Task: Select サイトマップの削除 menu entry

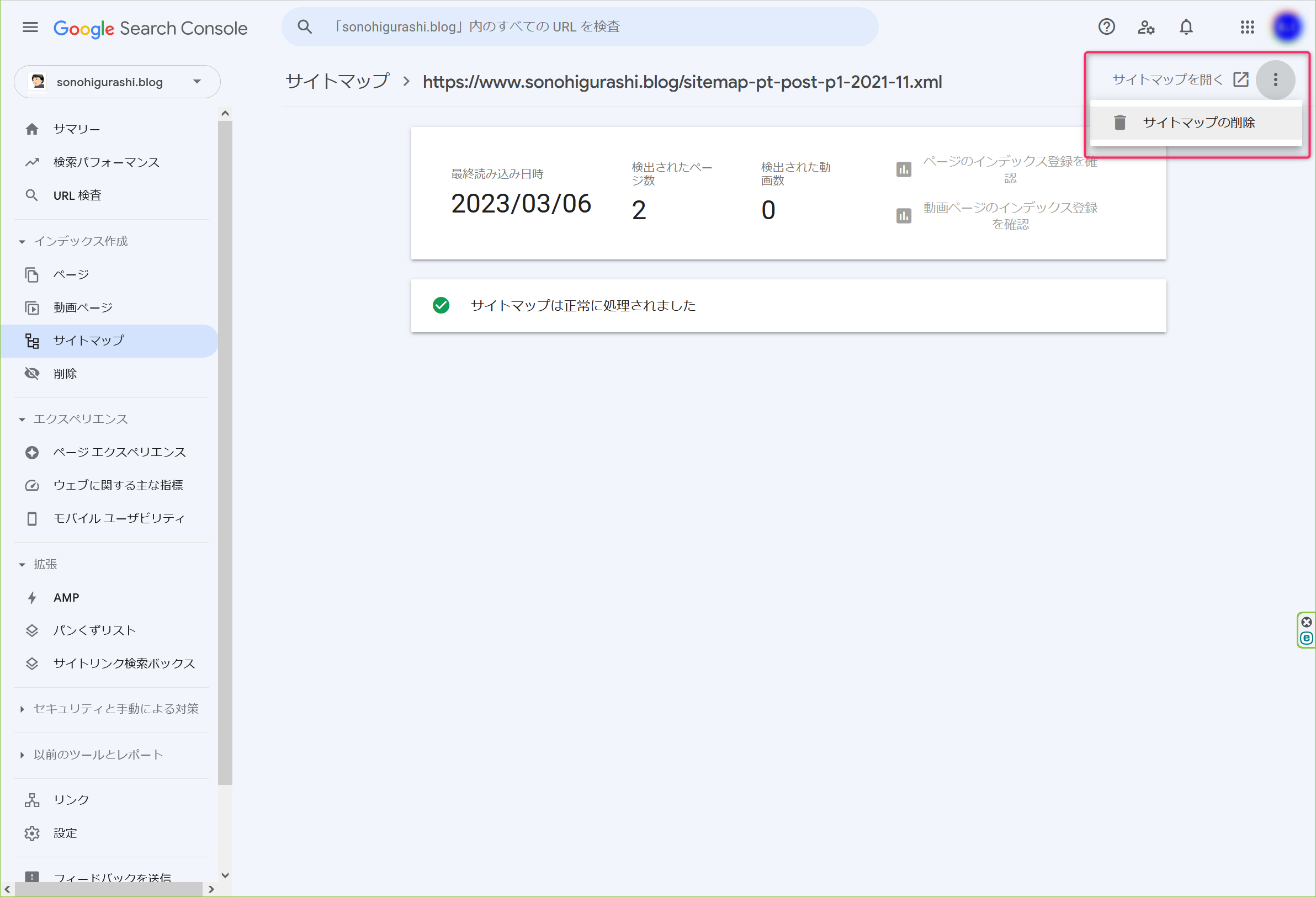Action: pos(1196,123)
